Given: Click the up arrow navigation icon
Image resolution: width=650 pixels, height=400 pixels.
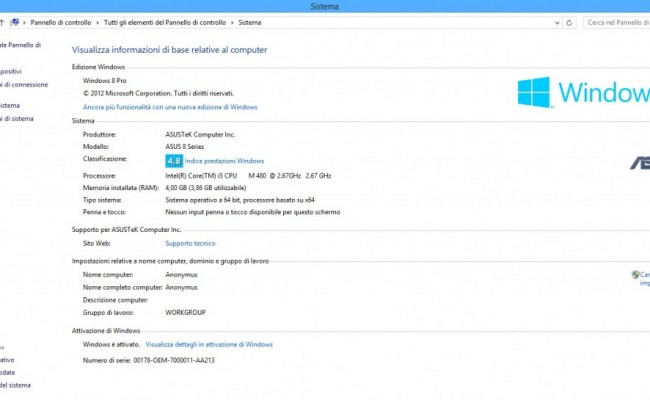Looking at the screenshot, I should point(2,22).
